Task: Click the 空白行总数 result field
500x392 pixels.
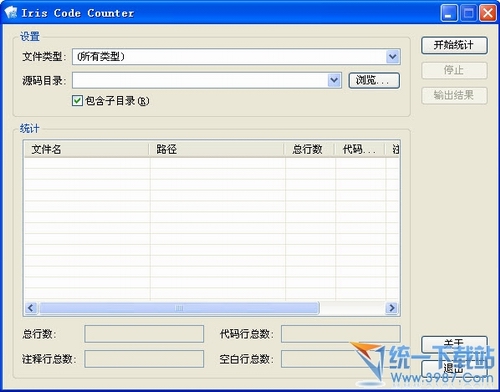Action: tap(341, 359)
